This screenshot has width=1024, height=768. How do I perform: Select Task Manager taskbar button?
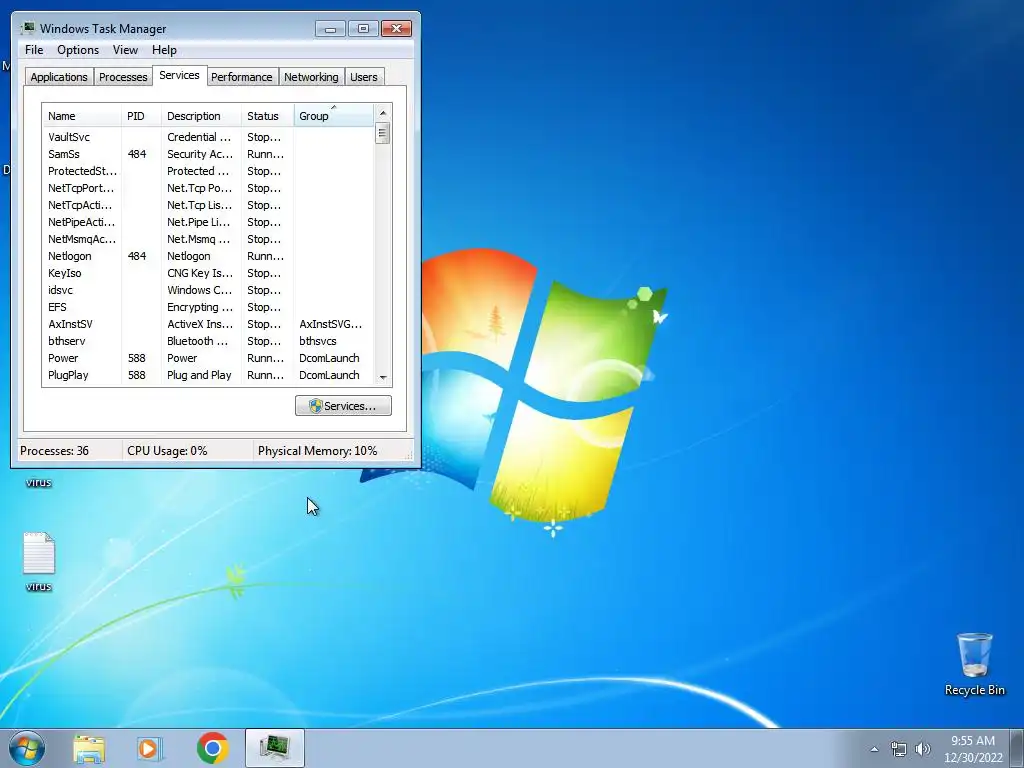(x=275, y=748)
